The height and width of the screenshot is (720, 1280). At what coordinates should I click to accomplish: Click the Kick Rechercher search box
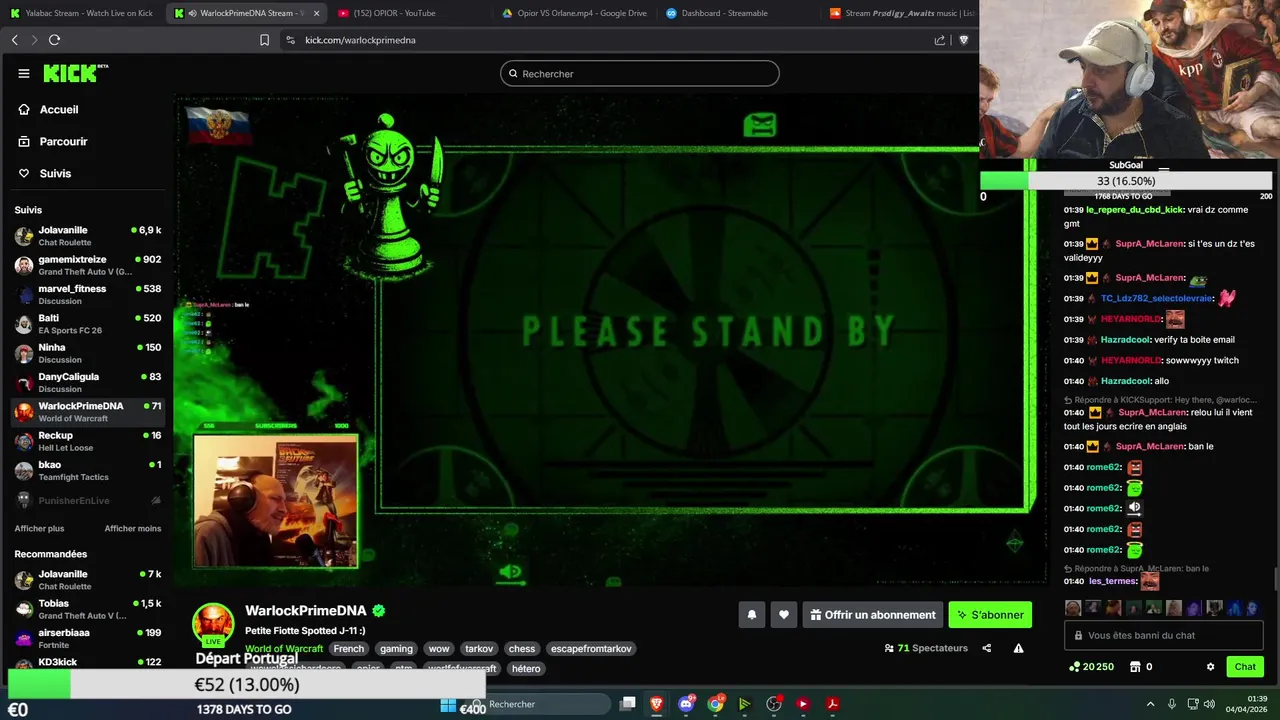click(x=640, y=73)
